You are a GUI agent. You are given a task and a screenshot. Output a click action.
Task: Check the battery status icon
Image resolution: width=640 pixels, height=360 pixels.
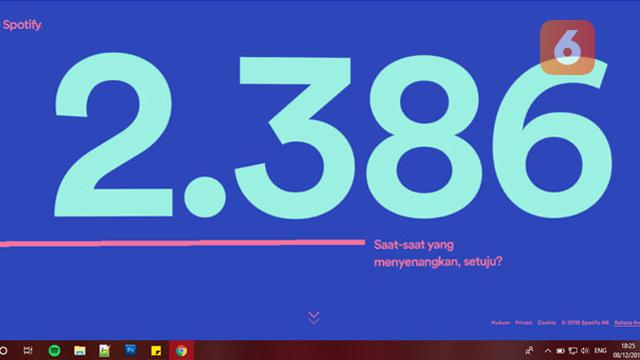click(560, 351)
